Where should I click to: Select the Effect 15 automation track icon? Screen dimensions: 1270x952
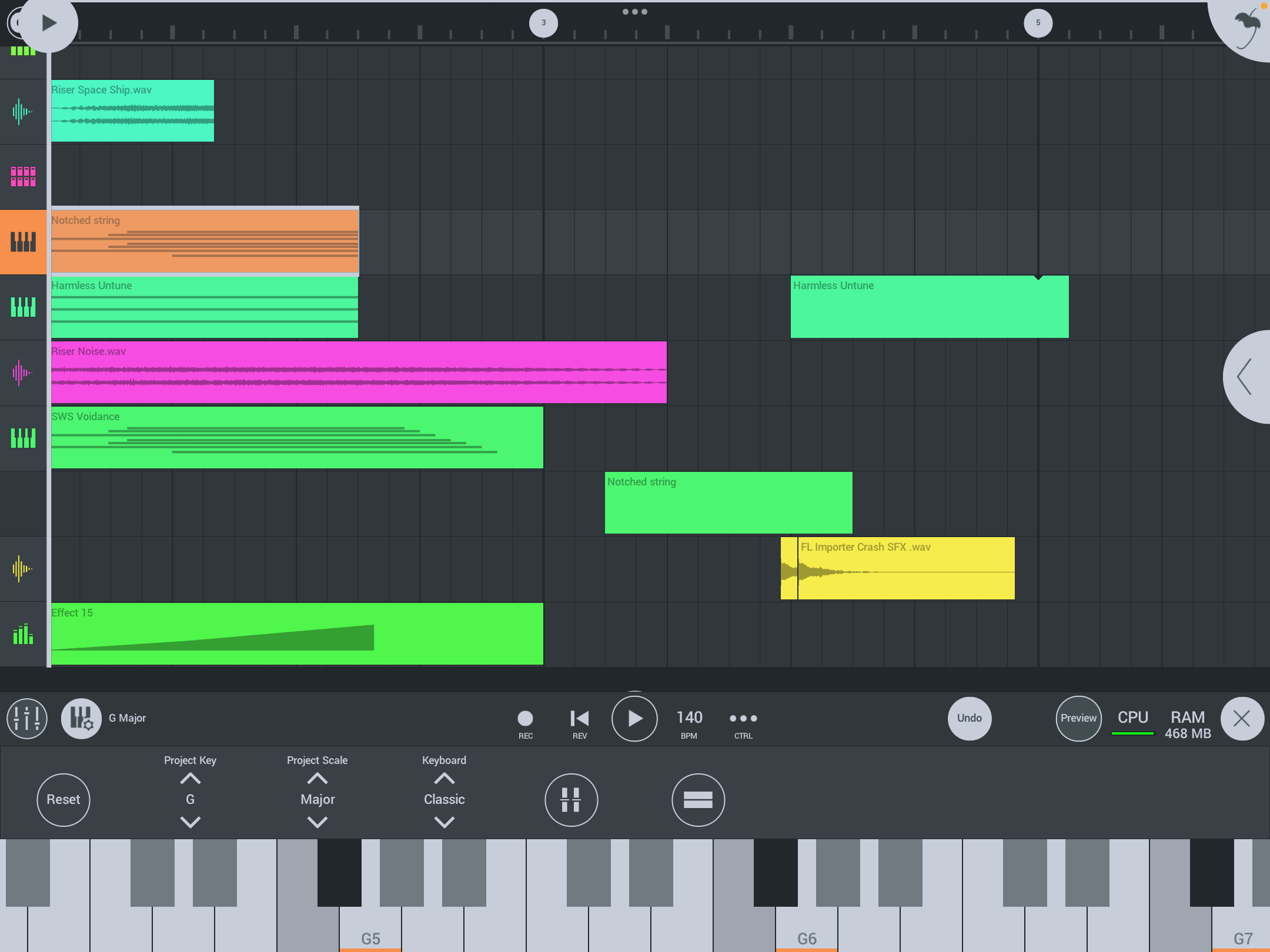click(x=23, y=634)
